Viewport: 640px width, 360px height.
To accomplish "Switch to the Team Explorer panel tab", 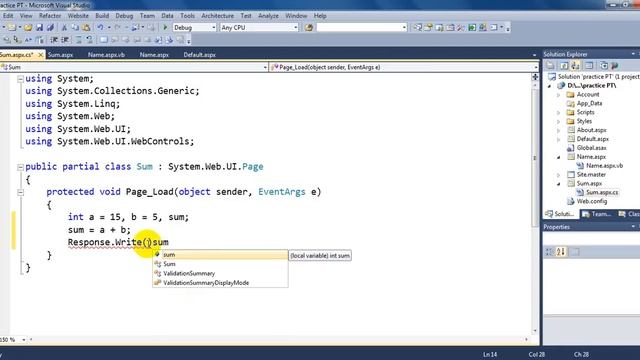I will 597,214.
